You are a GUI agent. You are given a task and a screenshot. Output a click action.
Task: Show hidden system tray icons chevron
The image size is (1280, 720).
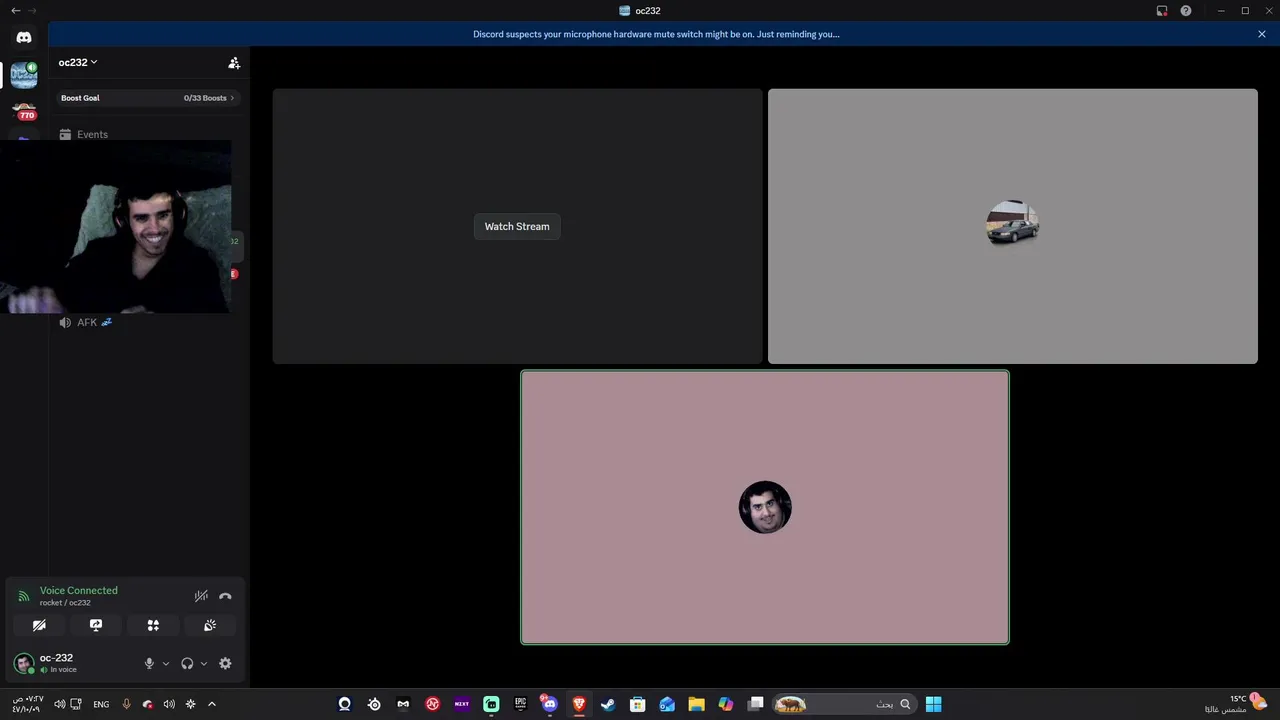[x=211, y=704]
